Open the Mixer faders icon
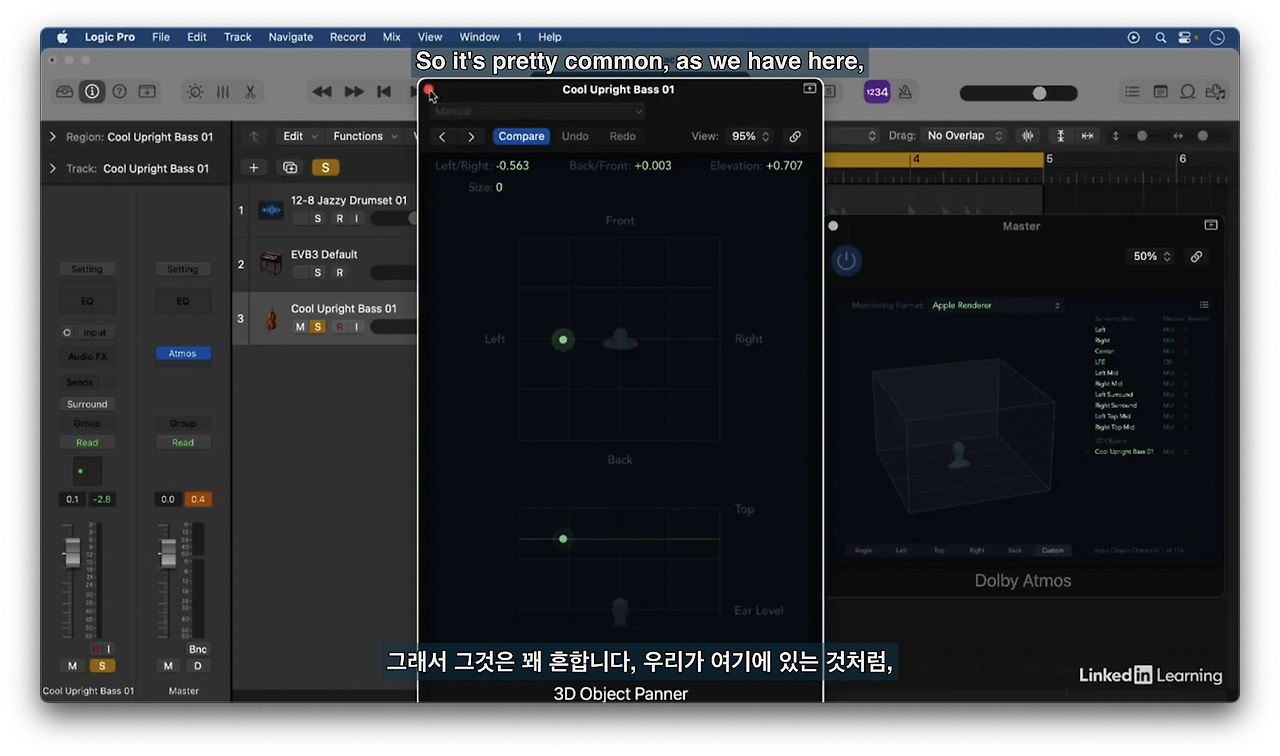The width and height of the screenshot is (1280, 756). click(x=223, y=91)
